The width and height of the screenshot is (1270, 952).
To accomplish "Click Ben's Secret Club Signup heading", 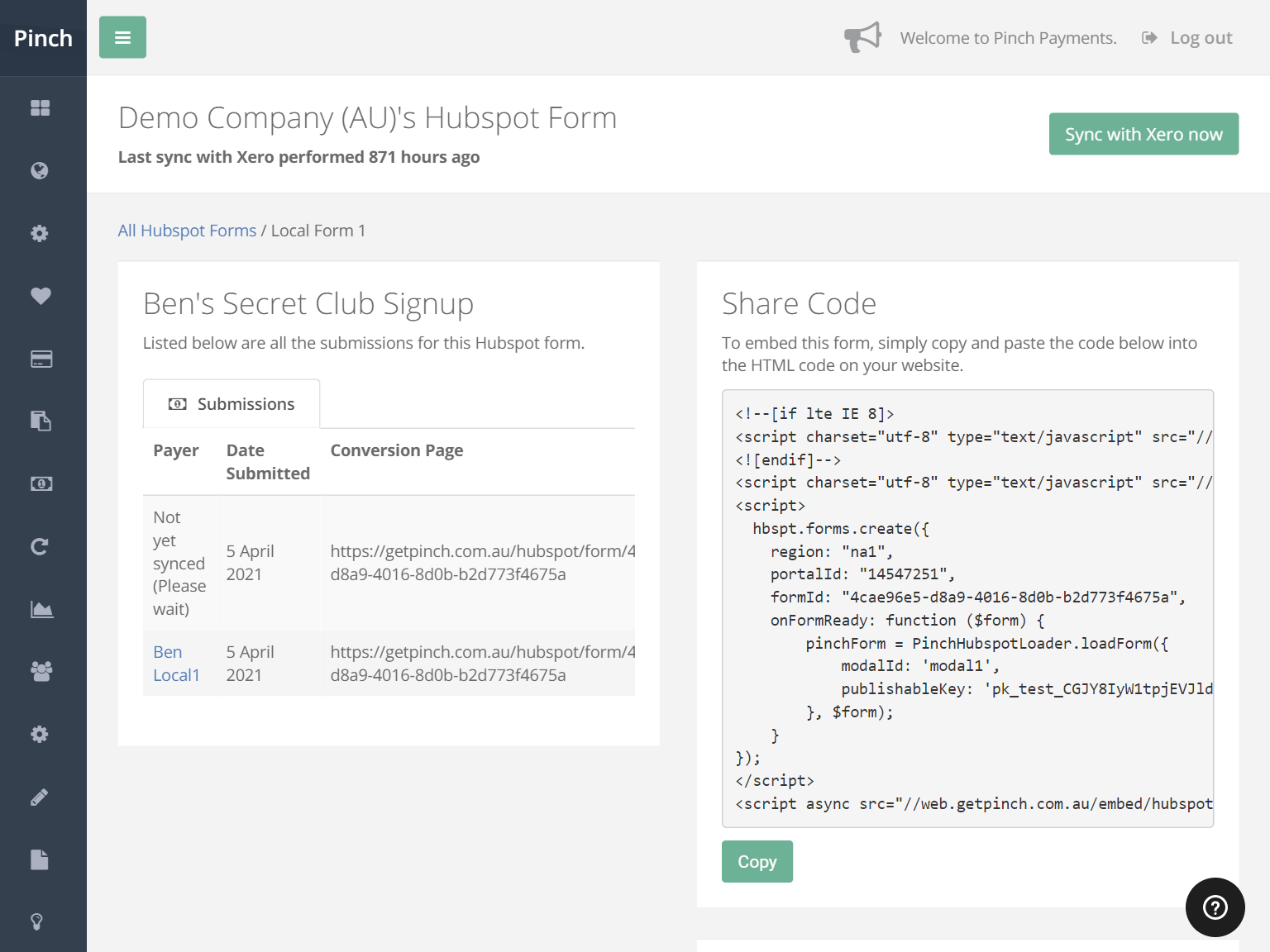I will [308, 304].
